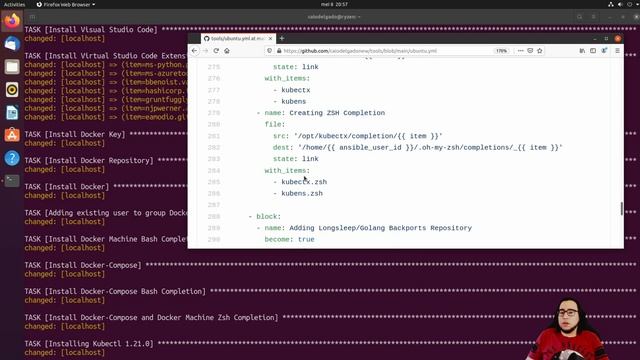Select the tools/ubuntu.yml GitHub tab

coord(238,38)
